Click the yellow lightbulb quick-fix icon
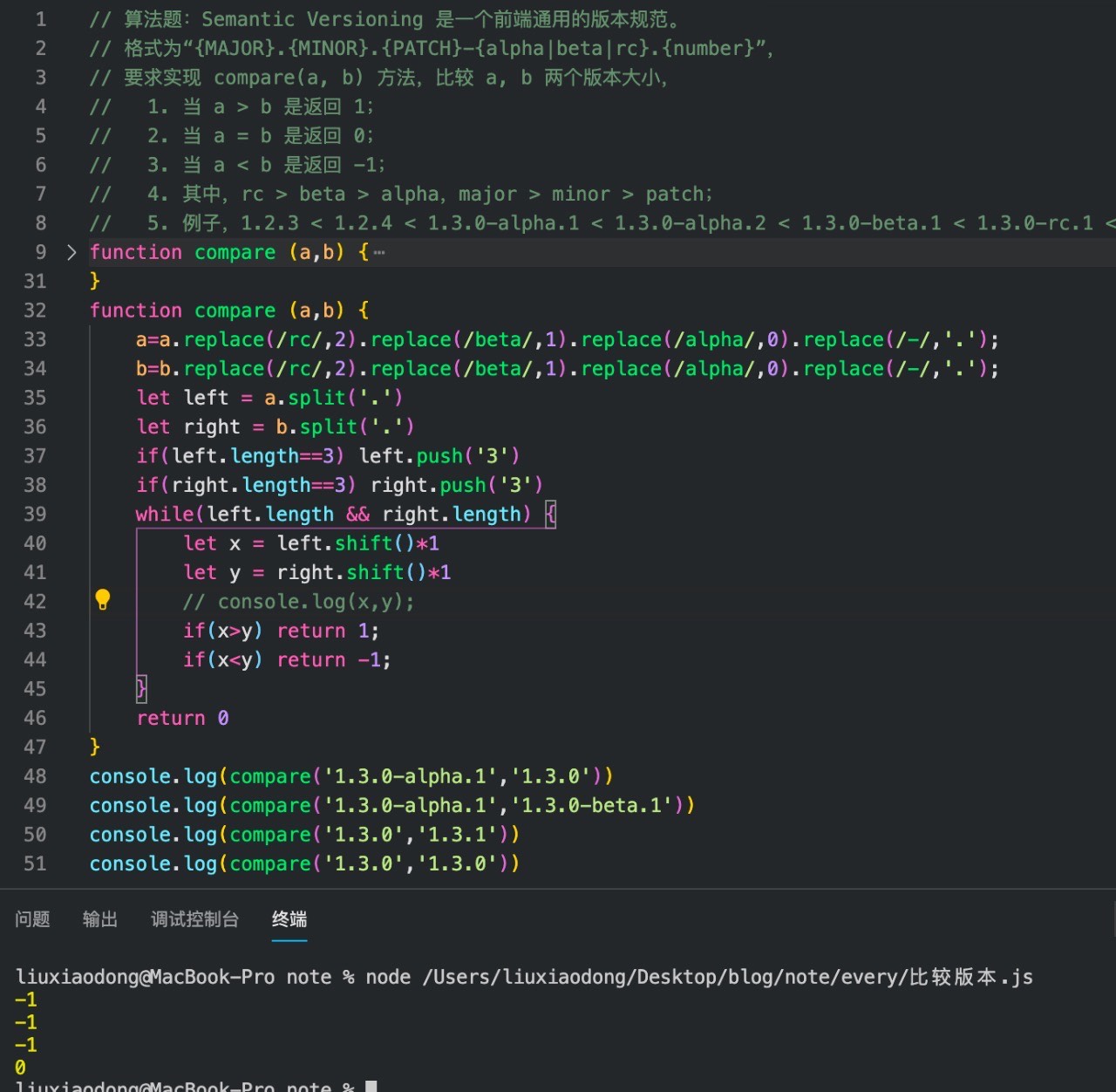 pyautogui.click(x=103, y=600)
